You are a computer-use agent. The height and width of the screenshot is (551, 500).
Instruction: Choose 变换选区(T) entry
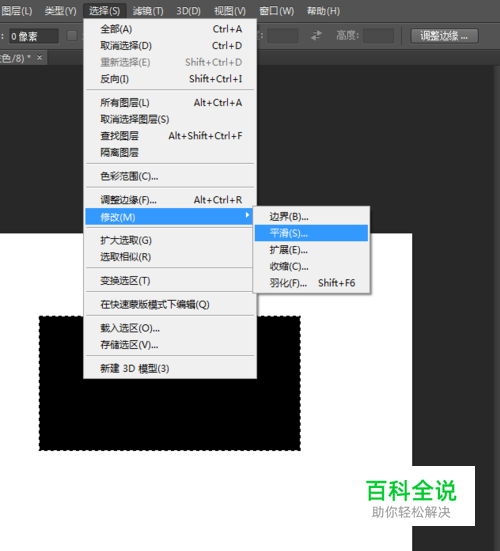(170, 281)
